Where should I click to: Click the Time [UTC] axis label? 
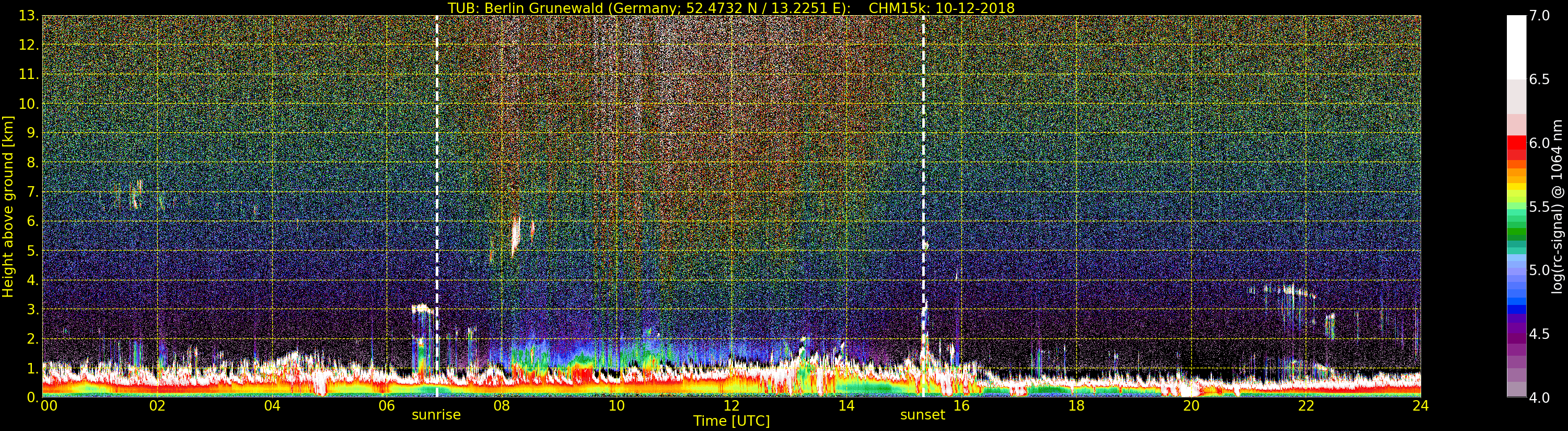[731, 421]
